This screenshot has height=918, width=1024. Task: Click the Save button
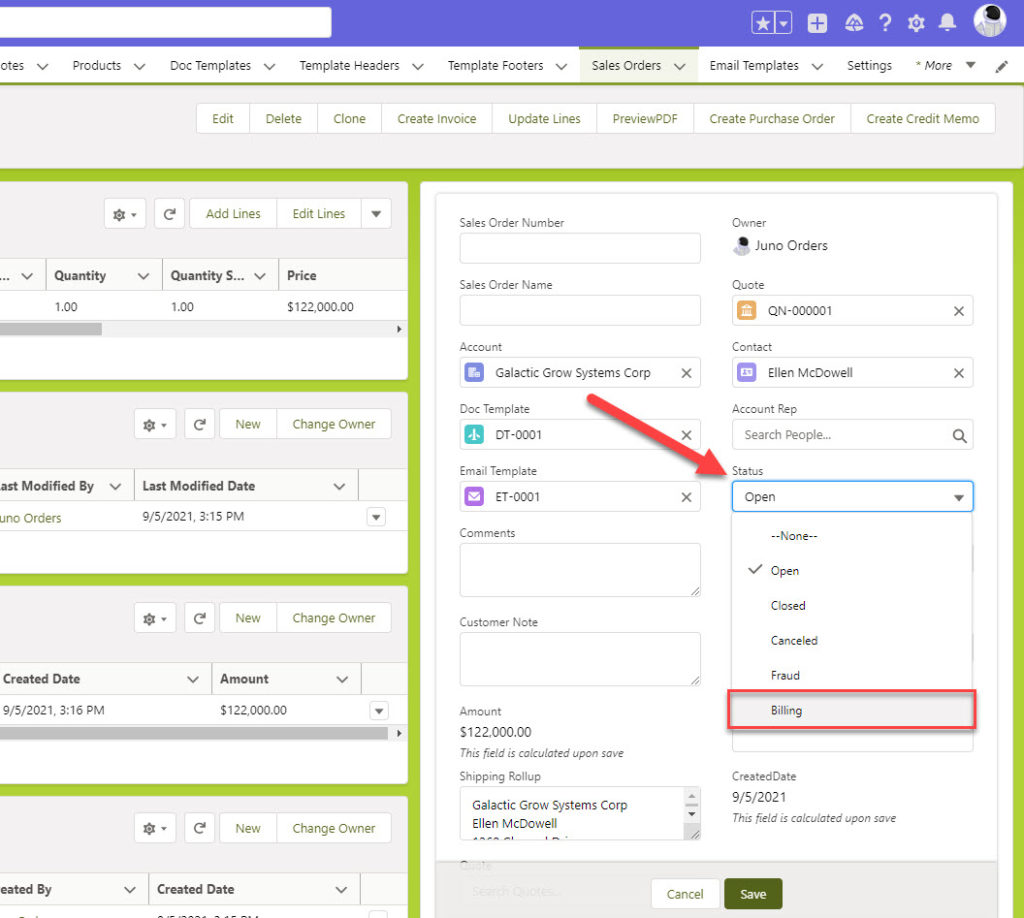[x=753, y=894]
